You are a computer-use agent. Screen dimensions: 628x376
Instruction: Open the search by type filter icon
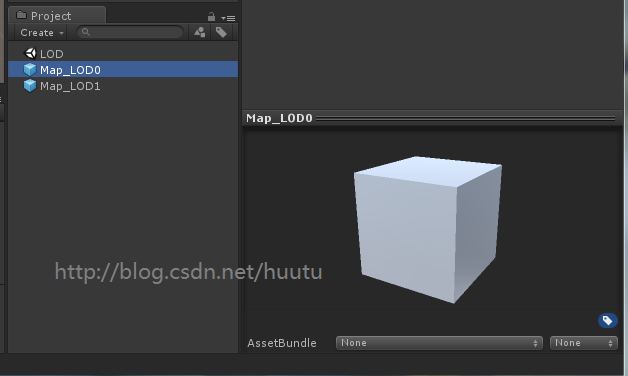[x=199, y=32]
